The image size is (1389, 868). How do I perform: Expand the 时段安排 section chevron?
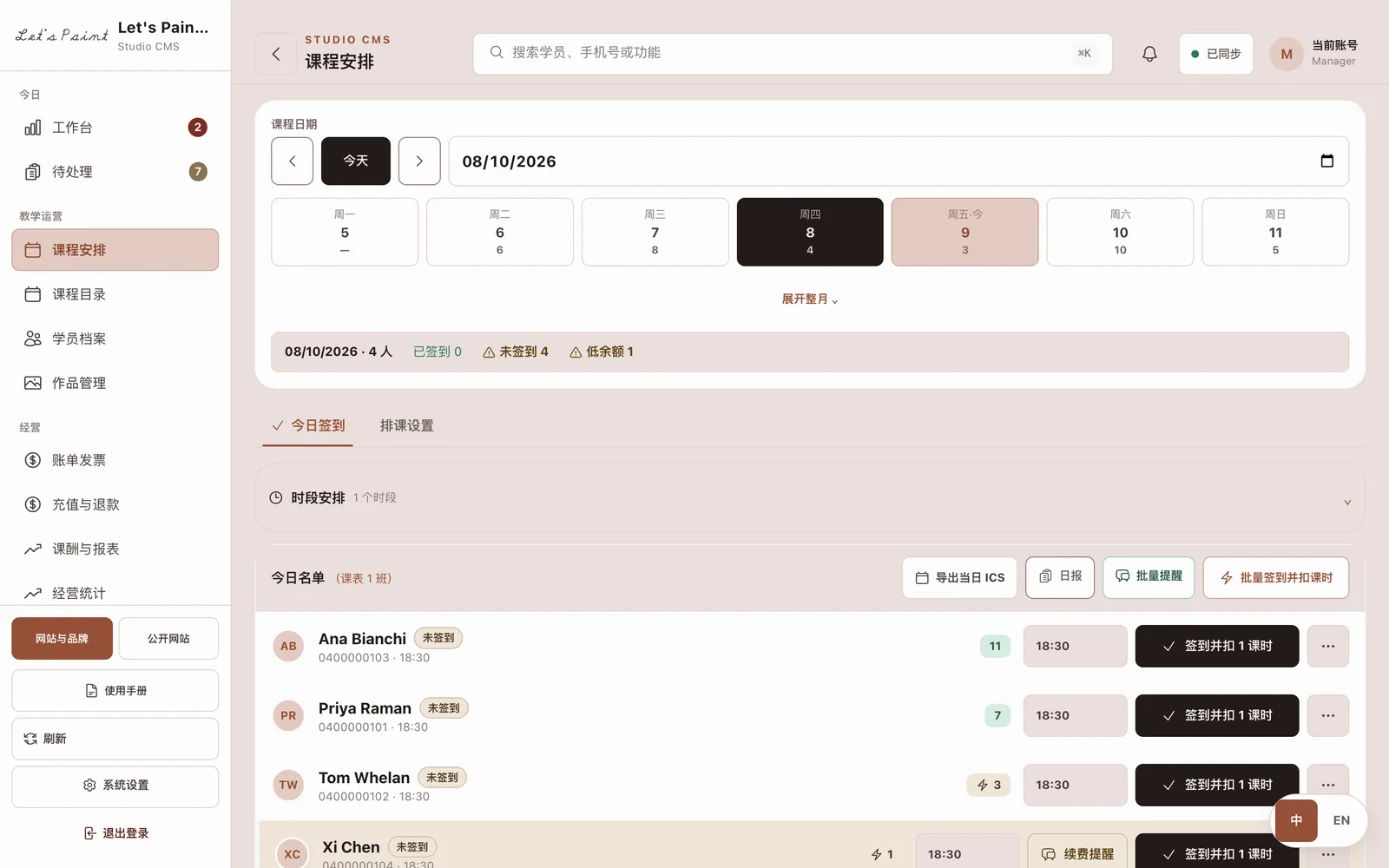point(1347,502)
